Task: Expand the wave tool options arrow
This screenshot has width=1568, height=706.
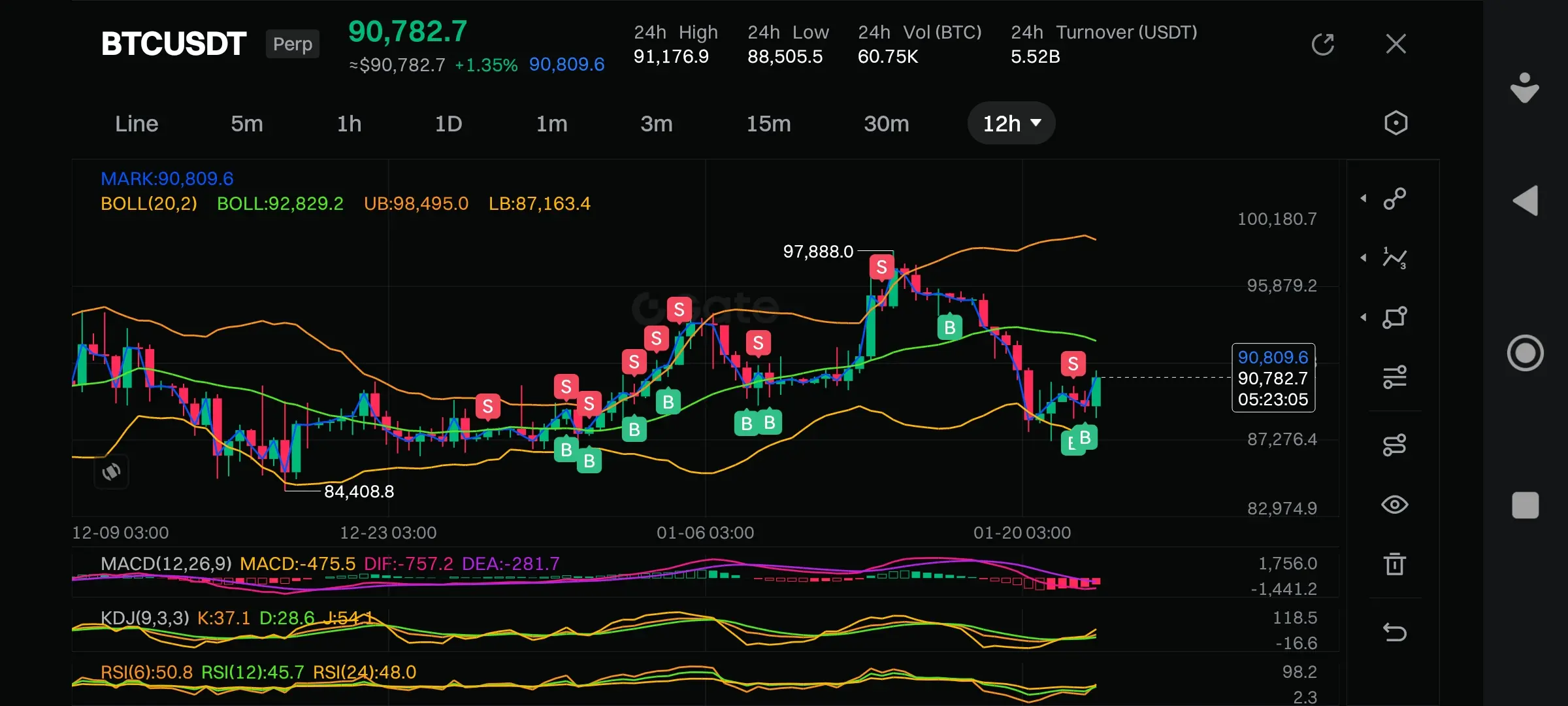Action: 1364,258
